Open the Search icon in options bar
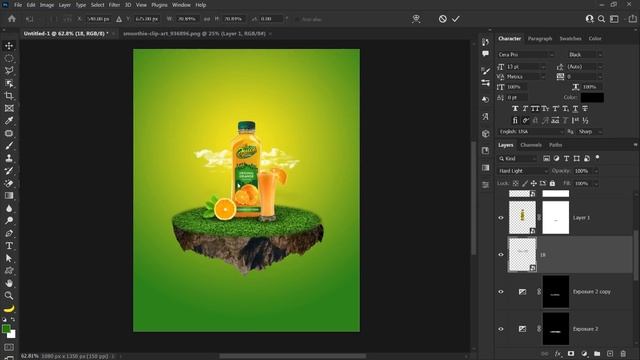The image size is (640, 360). coord(601,19)
